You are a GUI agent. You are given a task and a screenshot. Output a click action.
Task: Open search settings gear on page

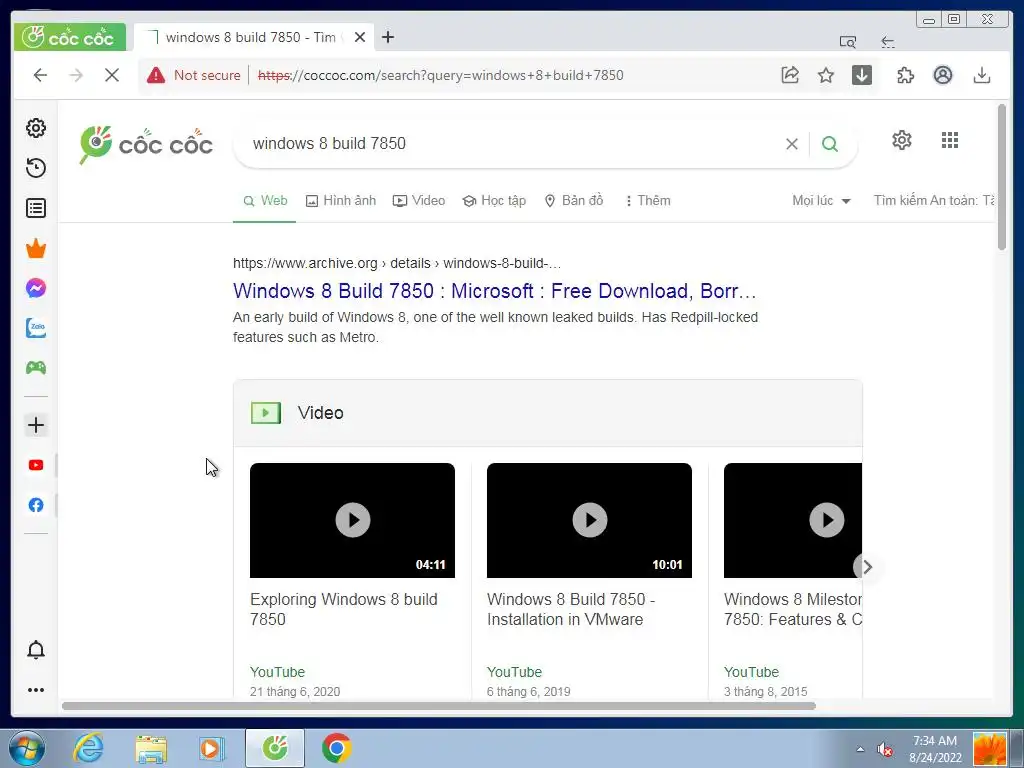click(902, 140)
